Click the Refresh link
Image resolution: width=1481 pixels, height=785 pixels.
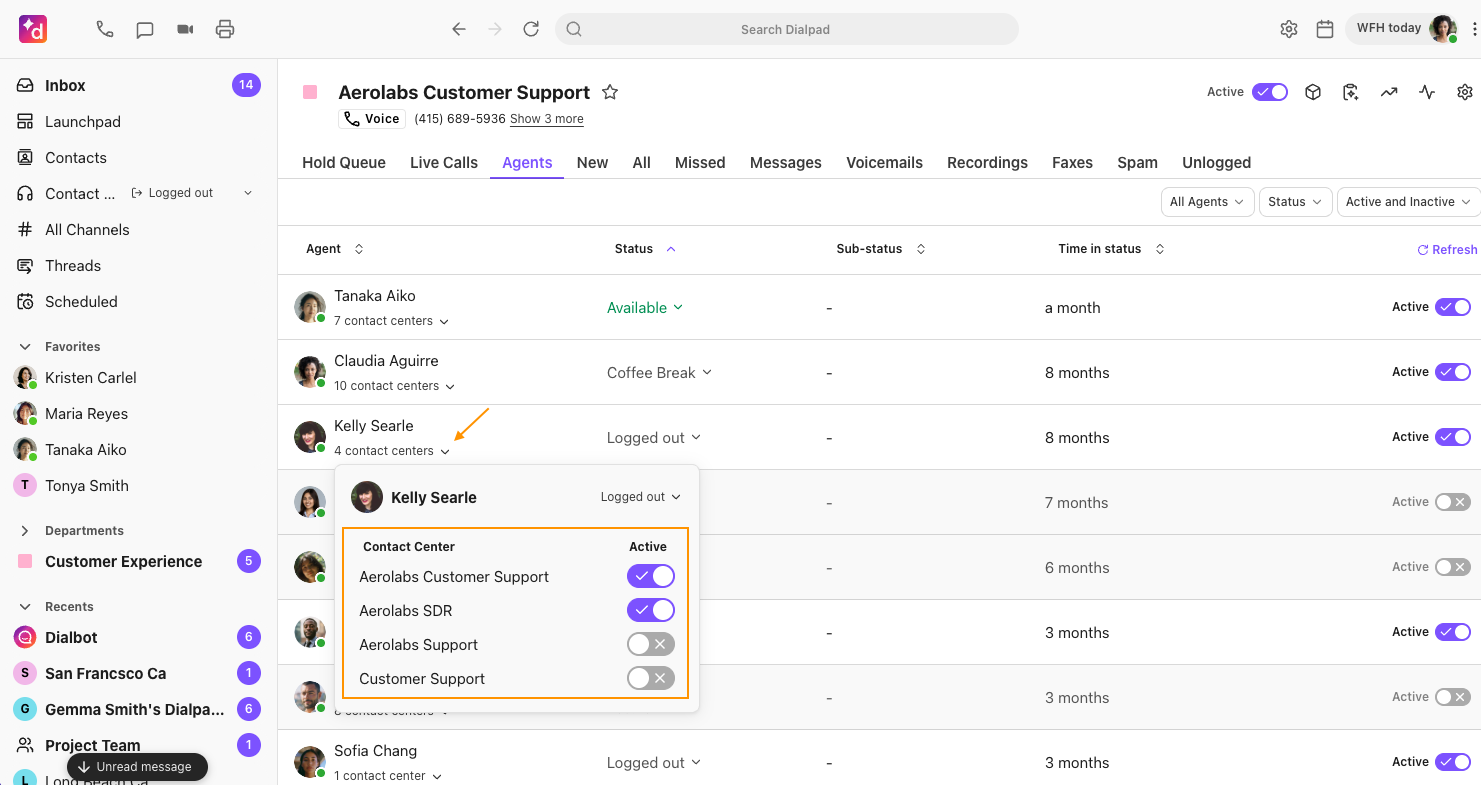(x=1447, y=250)
